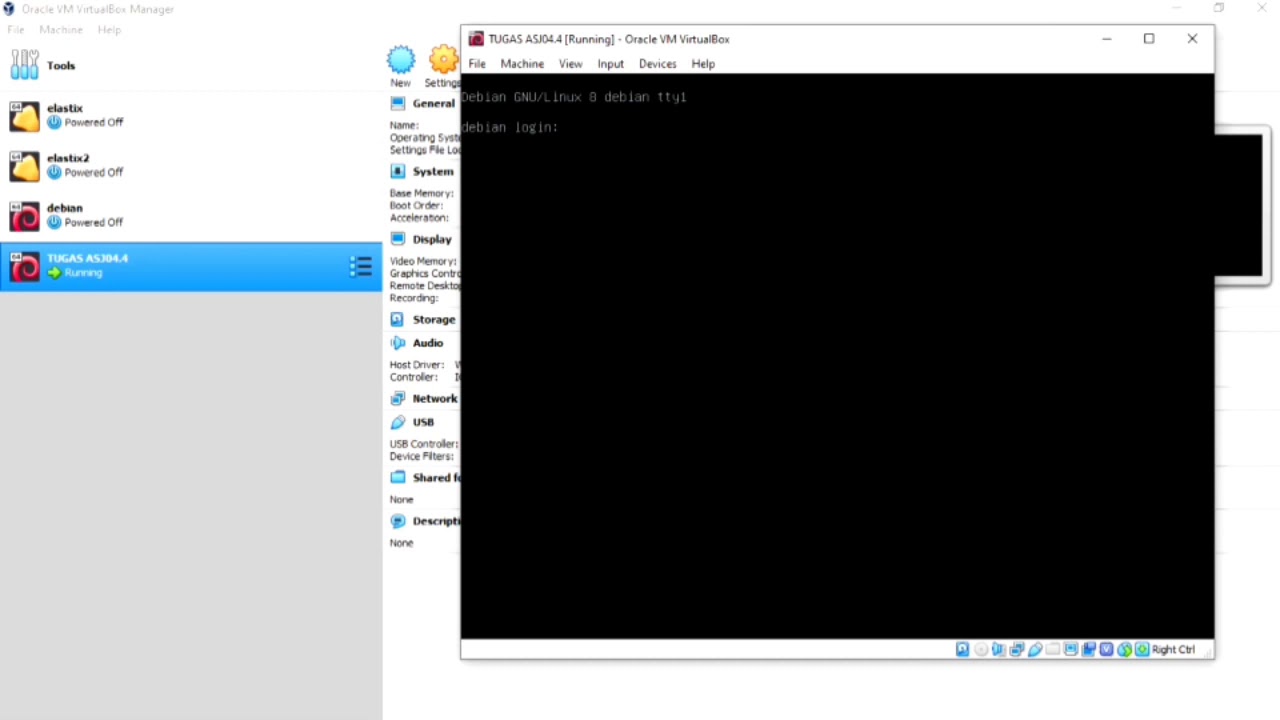Open the File menu in VM window
Image resolution: width=1280 pixels, height=720 pixels.
477,64
